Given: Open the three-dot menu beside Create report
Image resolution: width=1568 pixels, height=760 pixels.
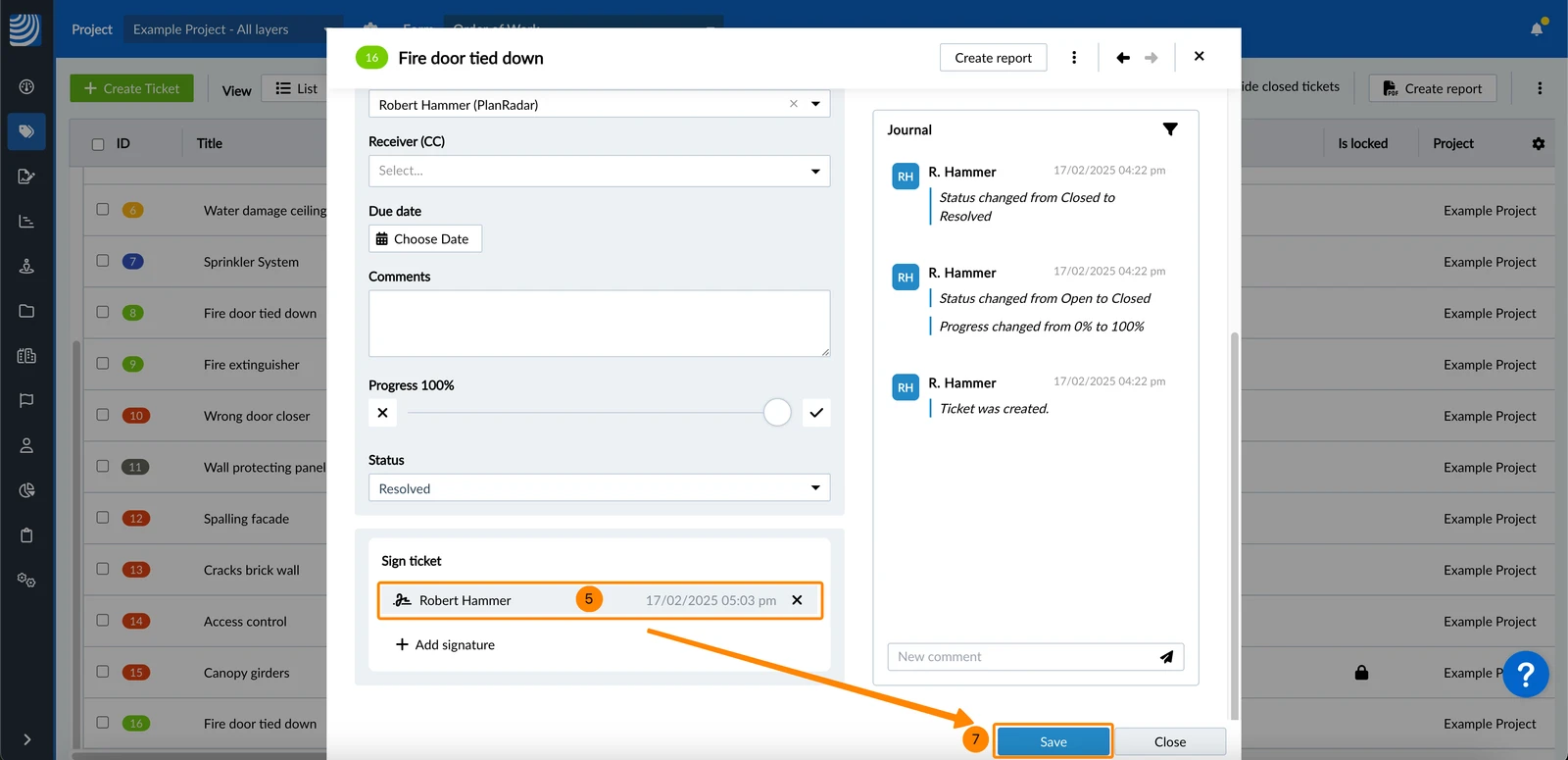Looking at the screenshot, I should 1074,58.
